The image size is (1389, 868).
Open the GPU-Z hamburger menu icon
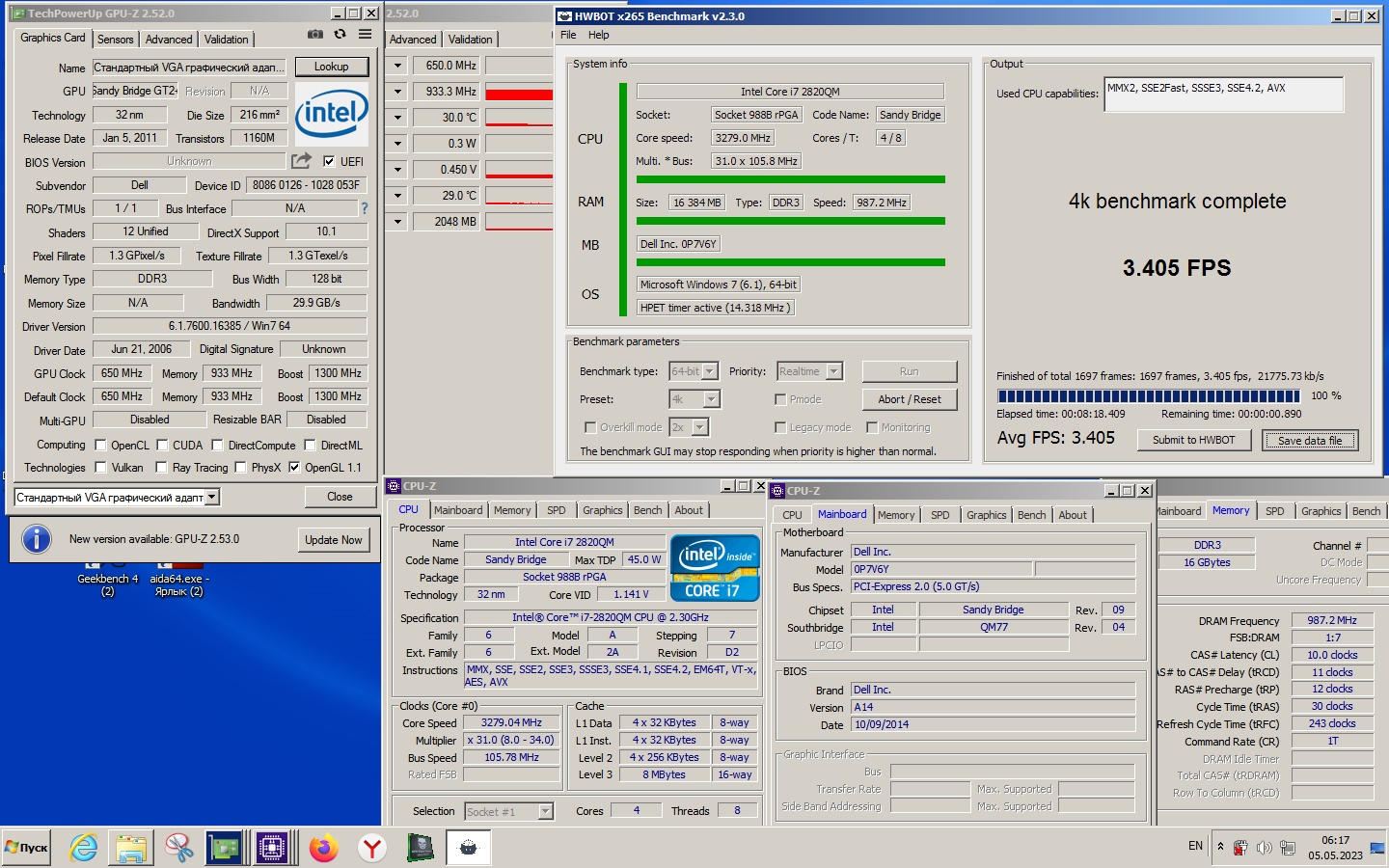365,34
